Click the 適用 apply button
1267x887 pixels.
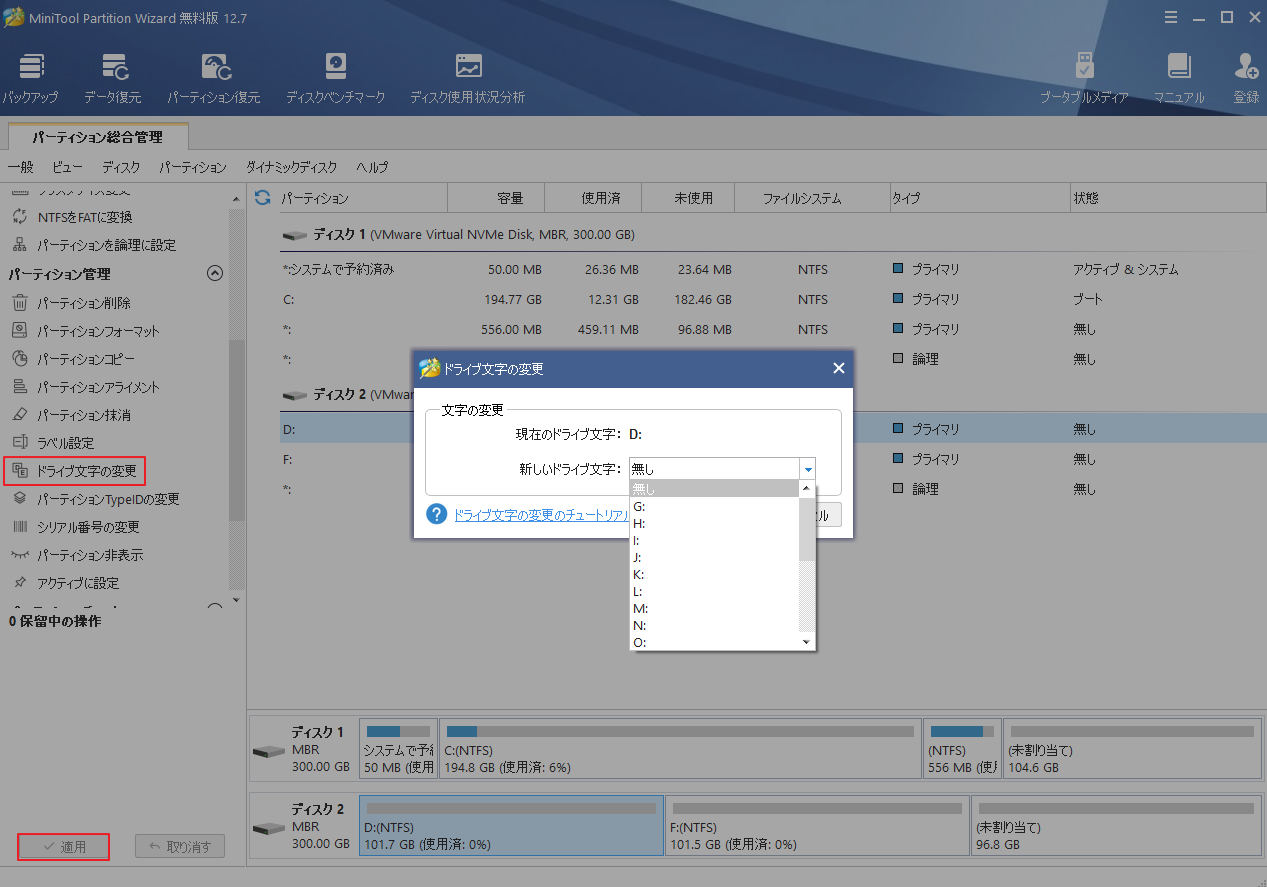pos(63,846)
